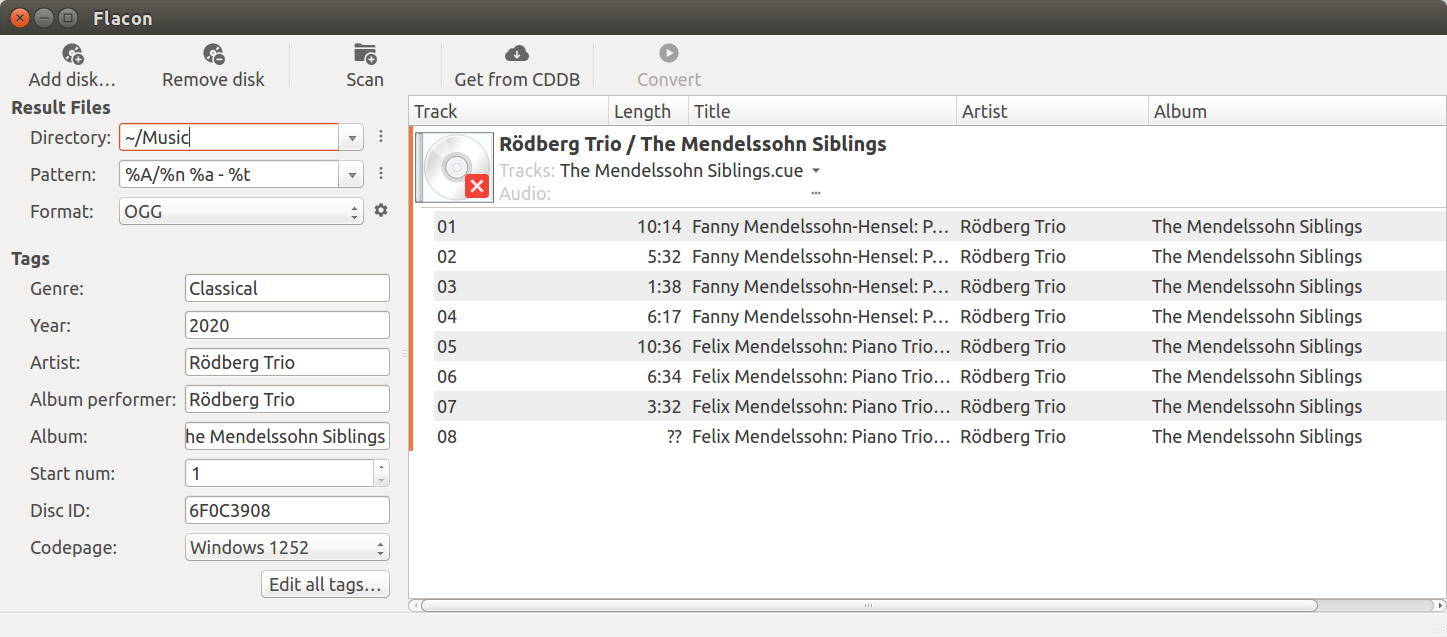
Task: Open the Pattern options three-dot menu
Action: point(381,174)
